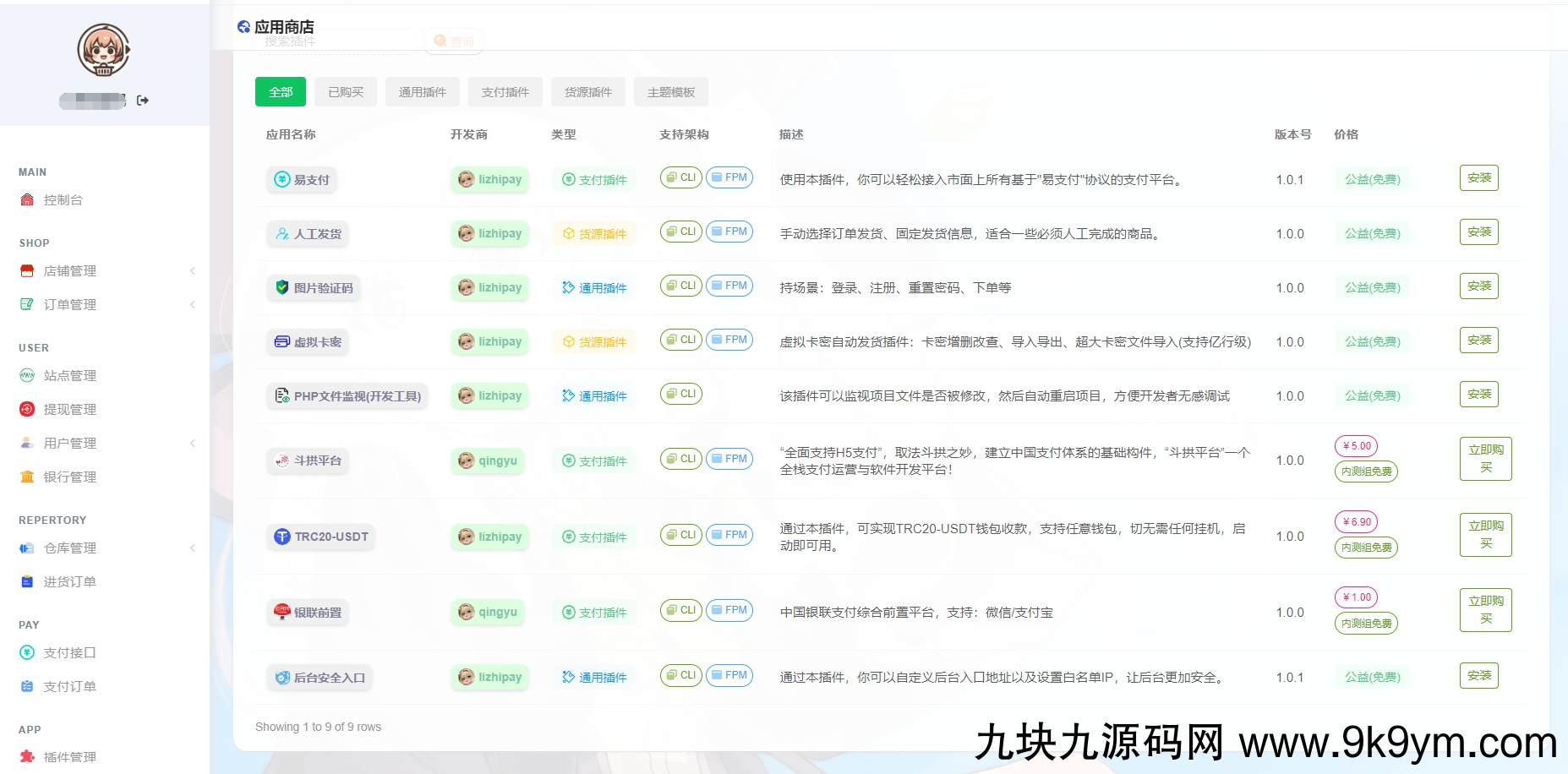
Task: Click the logout icon beside the username
Action: pos(143,101)
